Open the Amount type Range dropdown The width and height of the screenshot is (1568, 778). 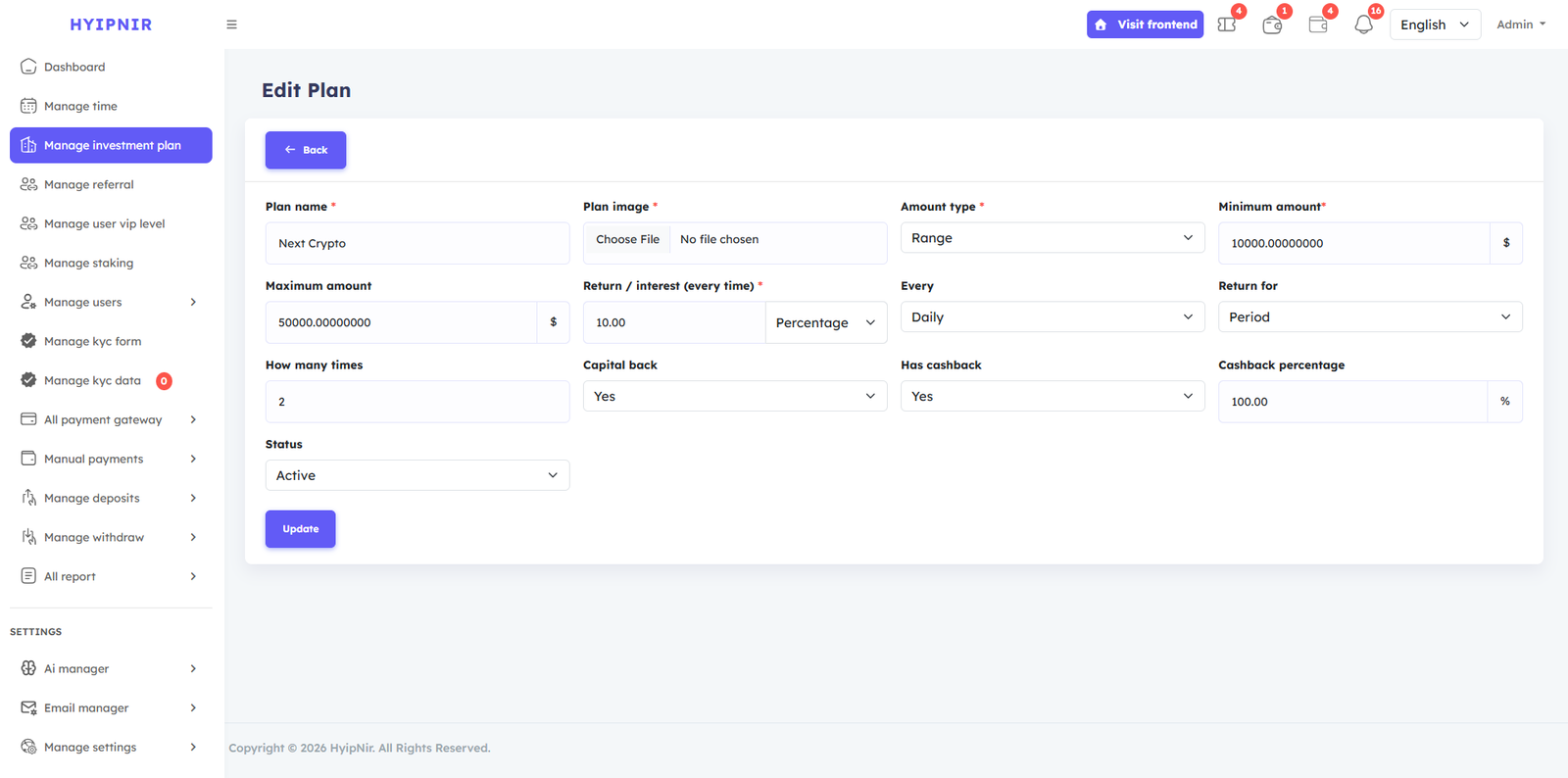(x=1052, y=238)
